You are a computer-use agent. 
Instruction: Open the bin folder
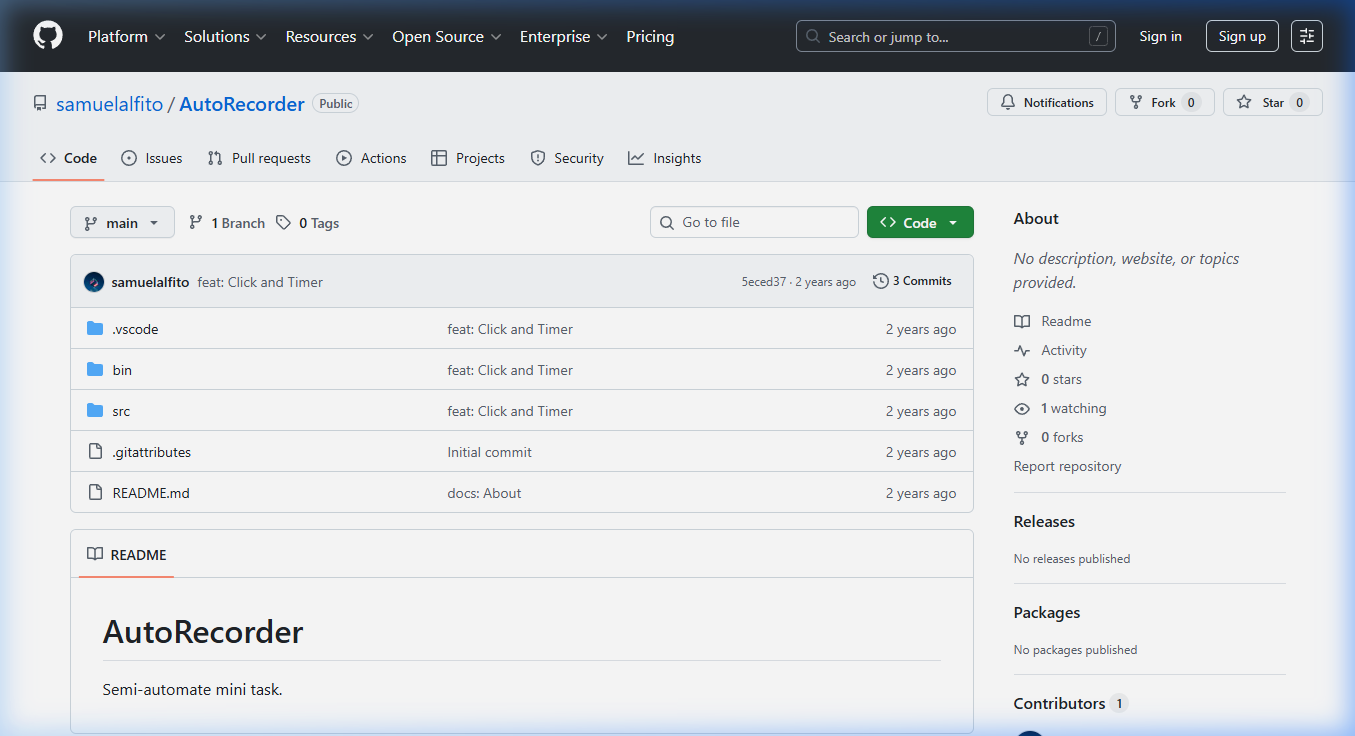point(122,370)
